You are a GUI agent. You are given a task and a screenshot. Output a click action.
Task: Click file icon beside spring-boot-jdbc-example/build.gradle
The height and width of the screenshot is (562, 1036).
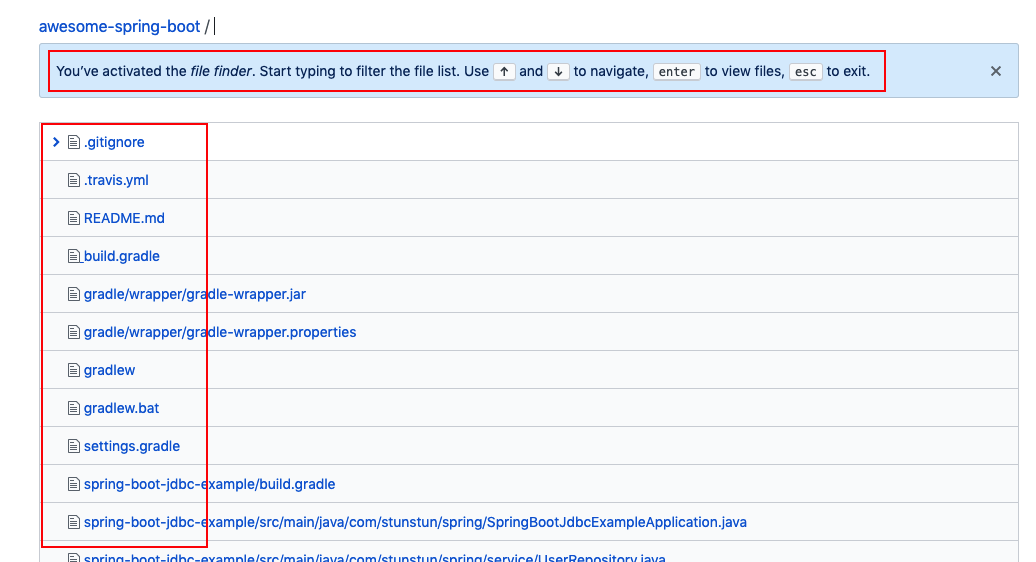pos(74,484)
